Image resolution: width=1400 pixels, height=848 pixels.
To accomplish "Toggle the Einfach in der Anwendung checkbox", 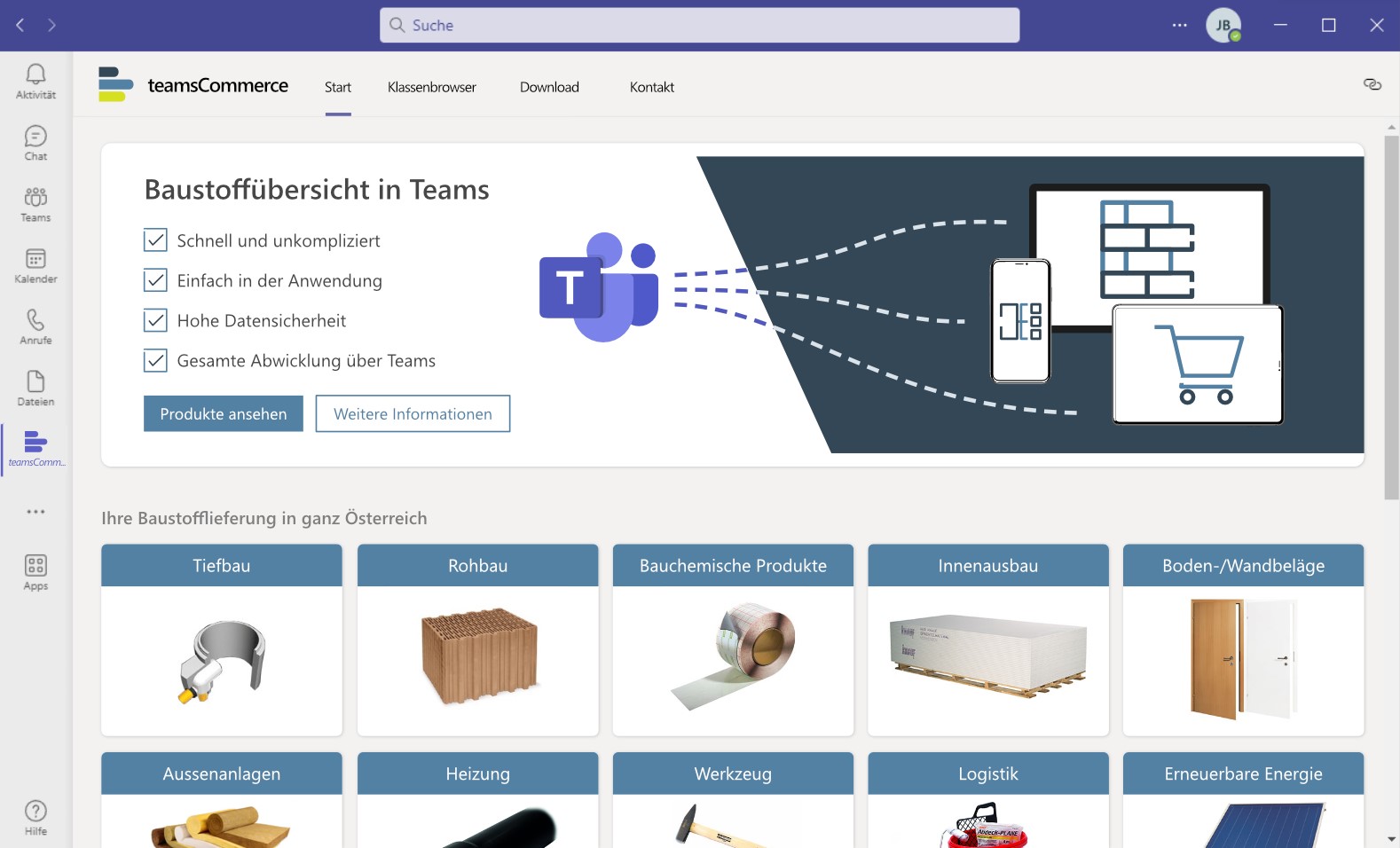I will coord(155,280).
